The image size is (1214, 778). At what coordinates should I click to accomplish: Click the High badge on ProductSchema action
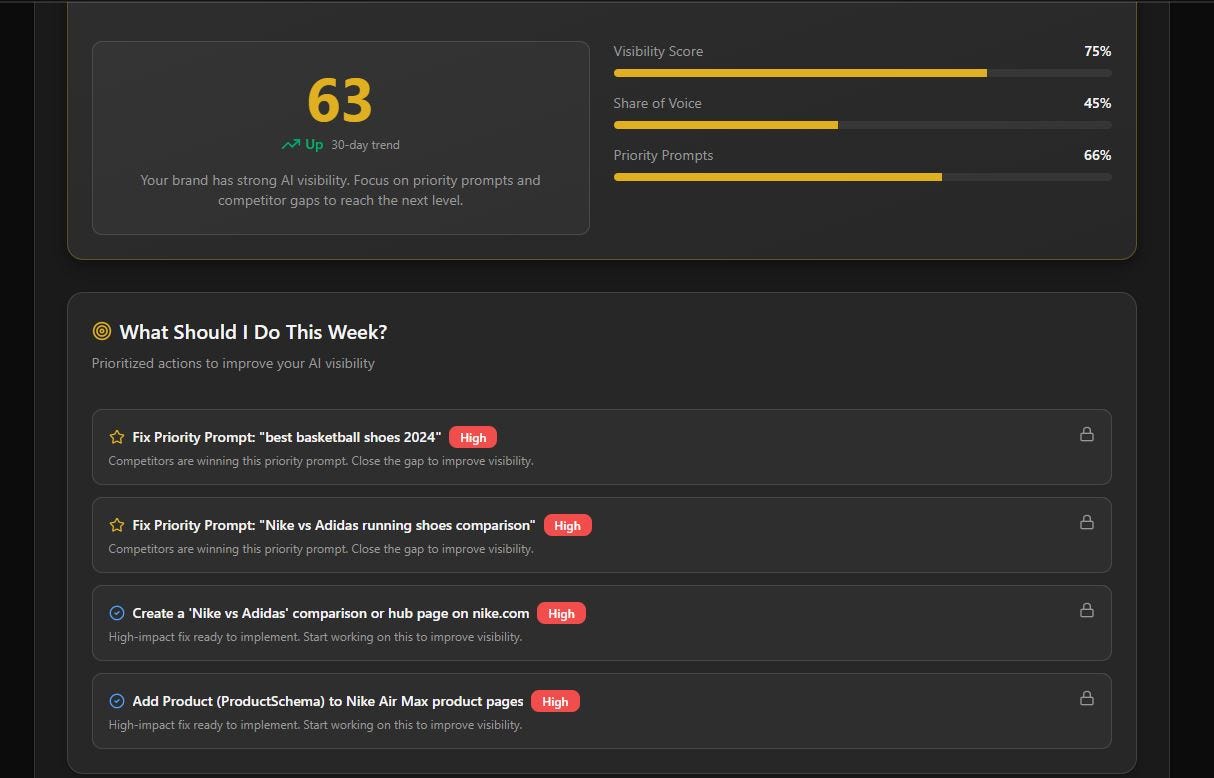[555, 701]
